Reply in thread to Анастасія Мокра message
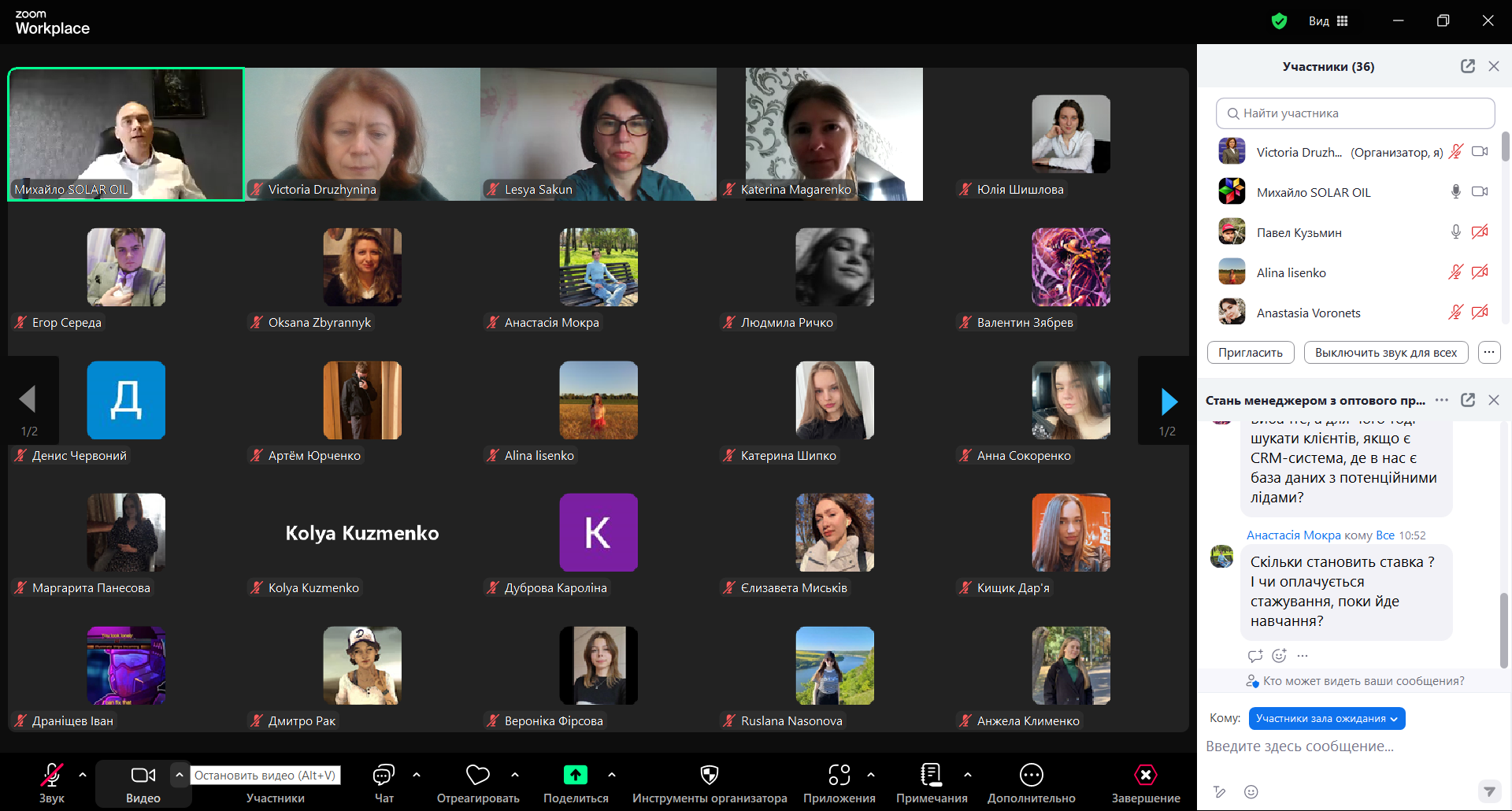 pos(1255,656)
